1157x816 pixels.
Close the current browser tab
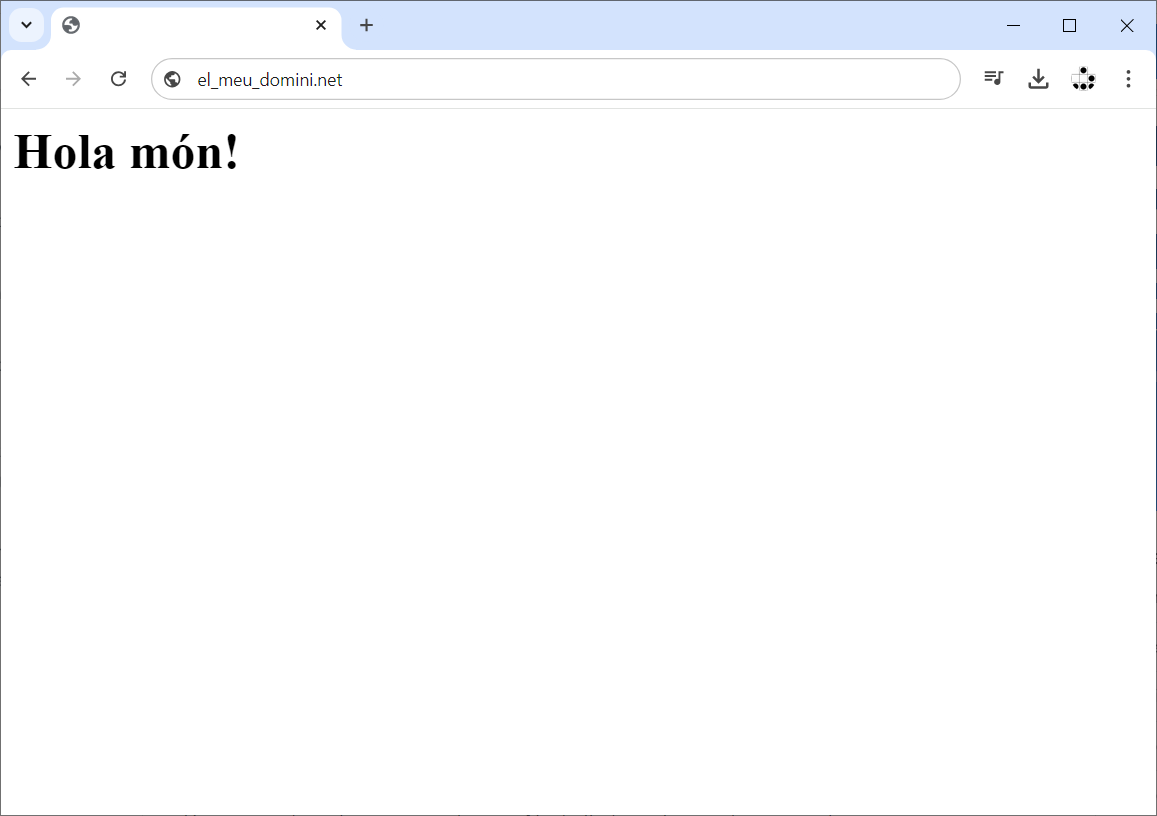point(321,25)
